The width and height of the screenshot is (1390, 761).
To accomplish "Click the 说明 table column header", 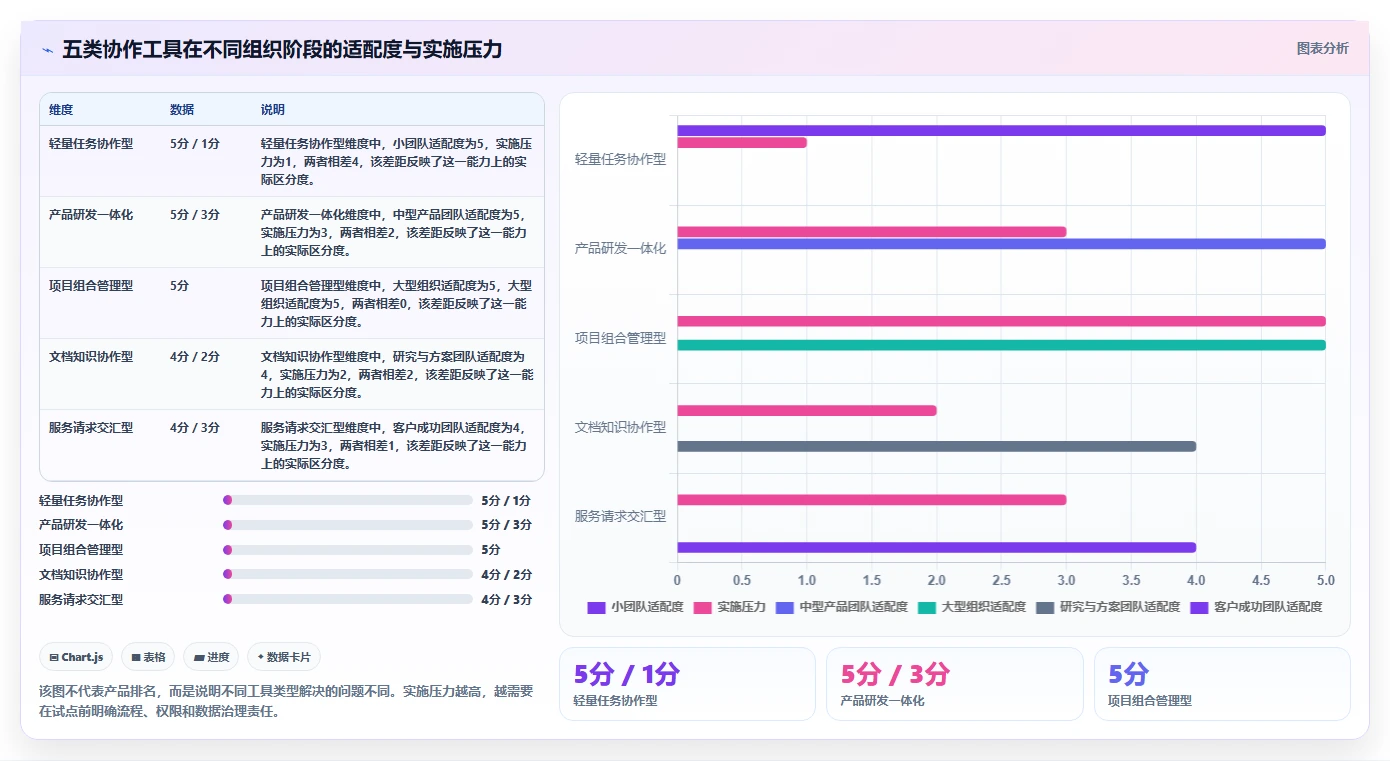I will (x=273, y=110).
